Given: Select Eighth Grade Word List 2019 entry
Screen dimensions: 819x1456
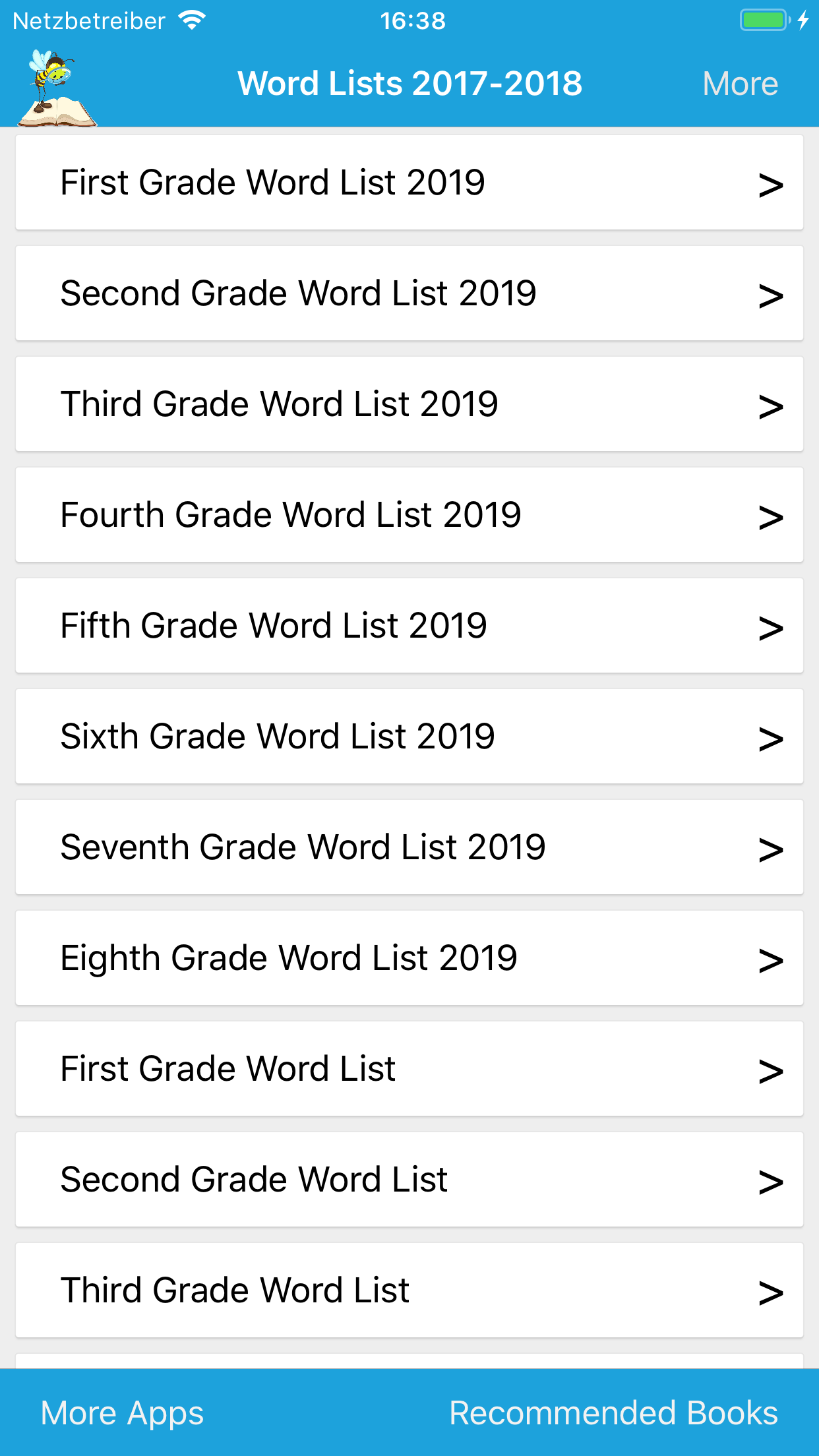Looking at the screenshot, I should click(x=289, y=958).
